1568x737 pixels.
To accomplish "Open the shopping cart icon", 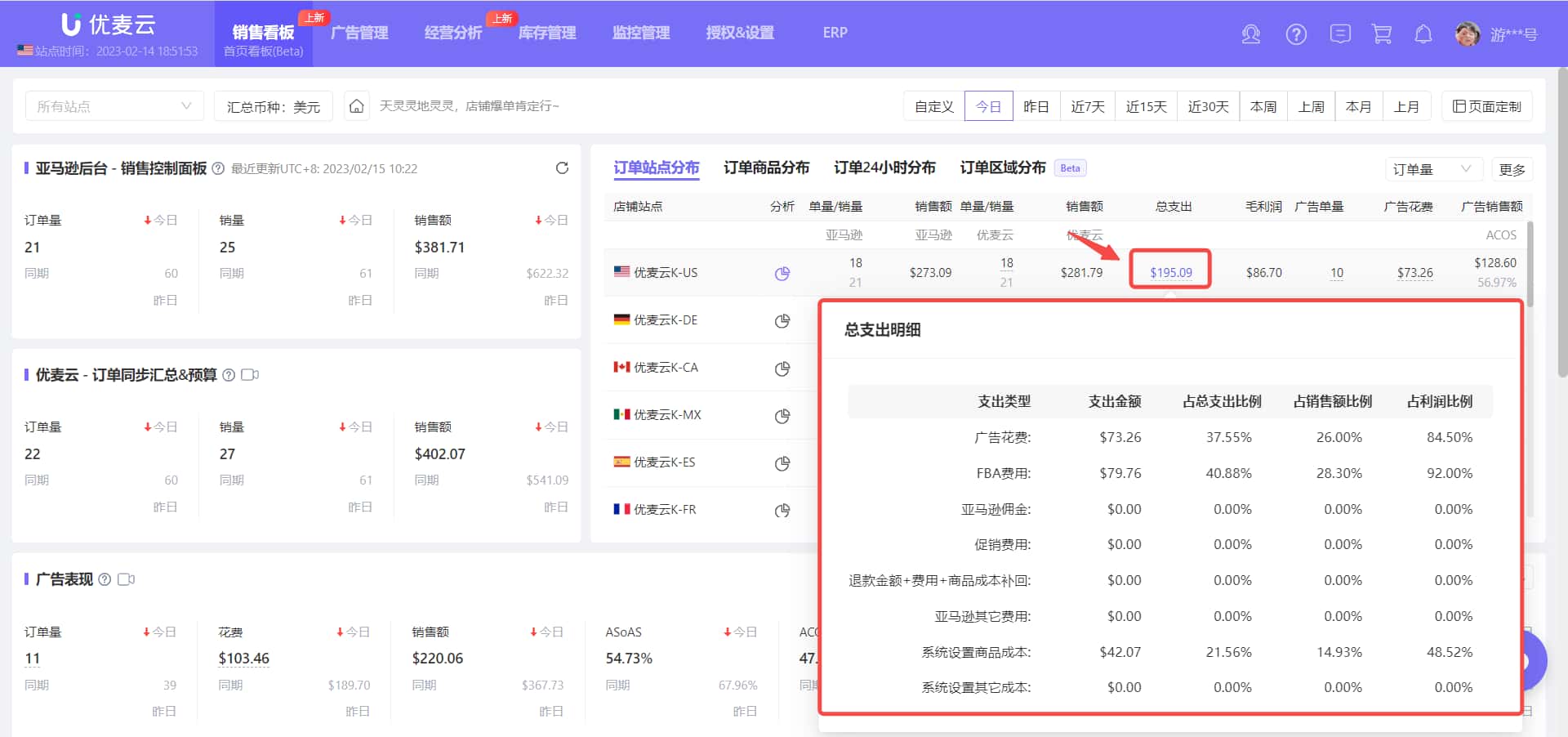I will [x=1382, y=33].
